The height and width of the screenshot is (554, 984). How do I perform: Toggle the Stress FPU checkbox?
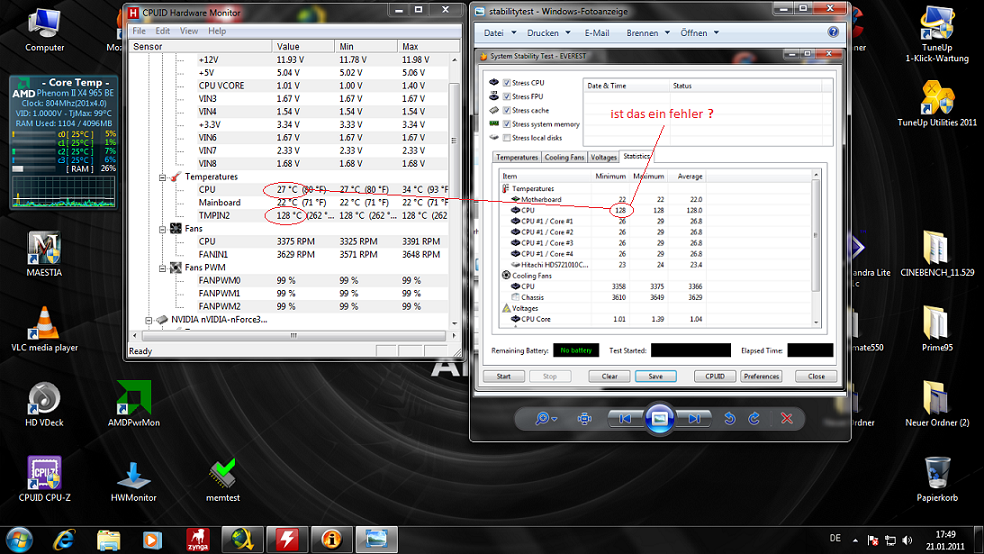[506, 97]
